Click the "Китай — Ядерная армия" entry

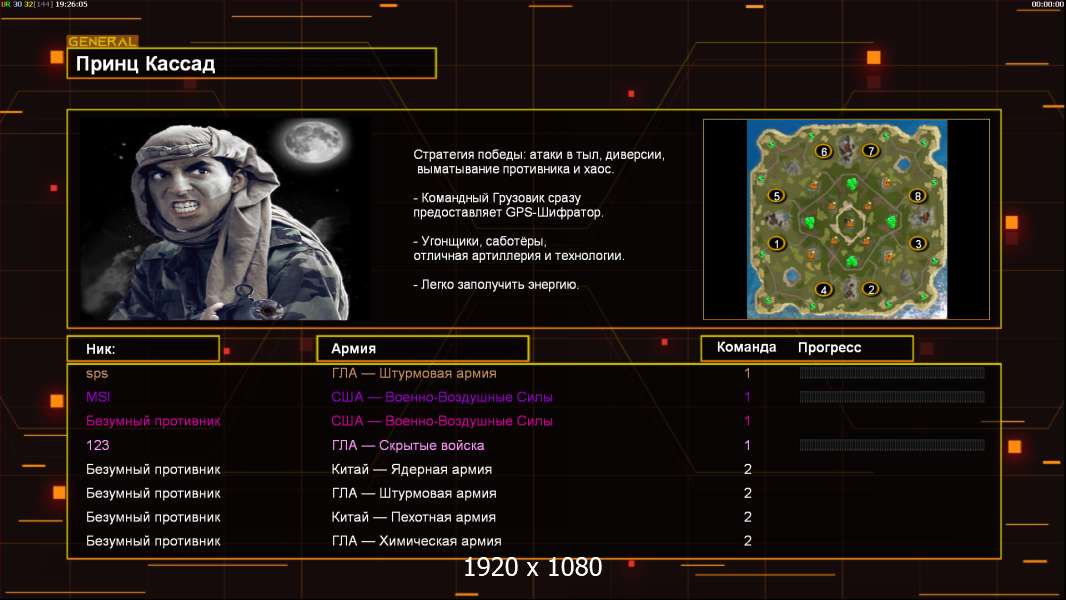[x=411, y=469]
